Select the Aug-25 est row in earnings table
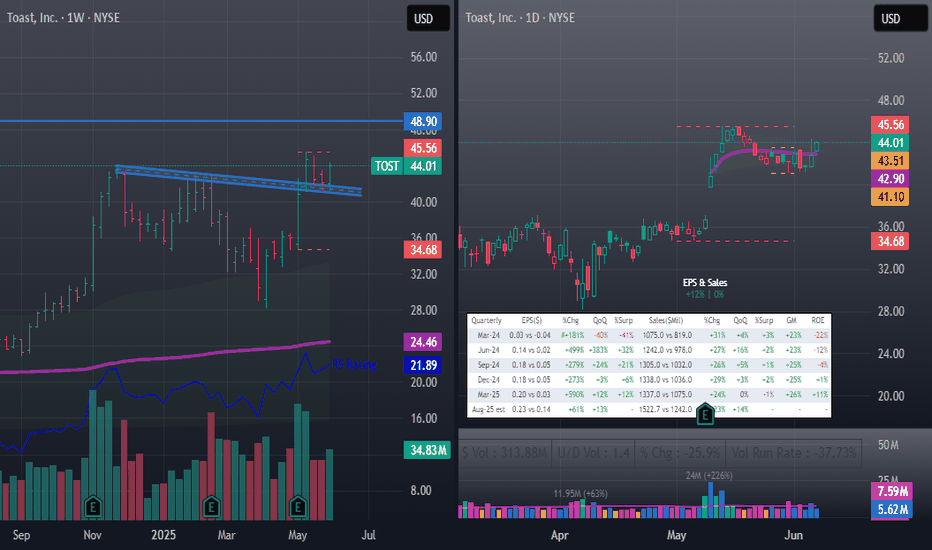932x550 pixels. pyautogui.click(x=649, y=410)
